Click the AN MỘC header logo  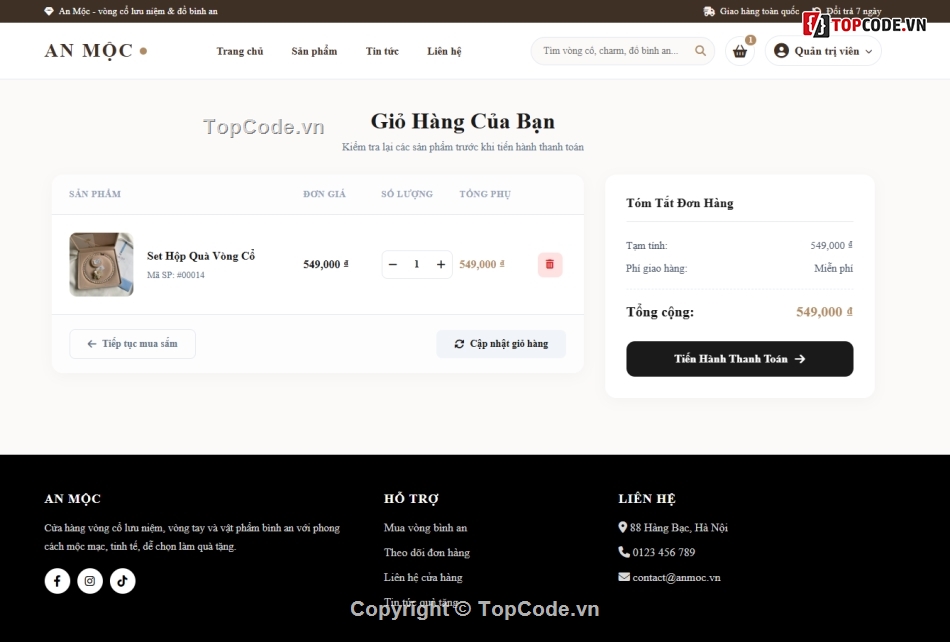(96, 51)
